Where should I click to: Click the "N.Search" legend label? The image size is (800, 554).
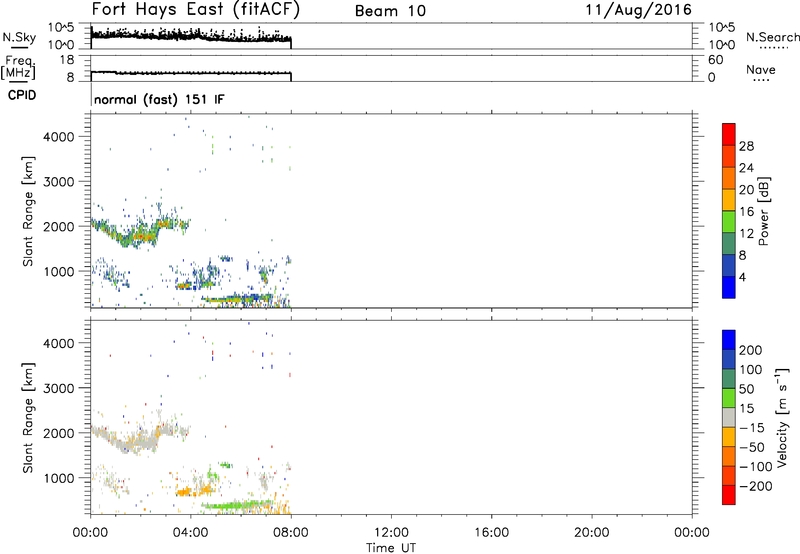(x=773, y=37)
